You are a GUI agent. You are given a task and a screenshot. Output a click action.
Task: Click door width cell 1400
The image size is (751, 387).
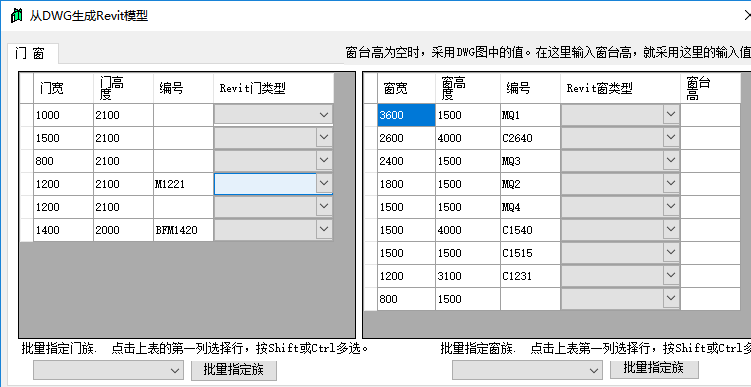63,230
